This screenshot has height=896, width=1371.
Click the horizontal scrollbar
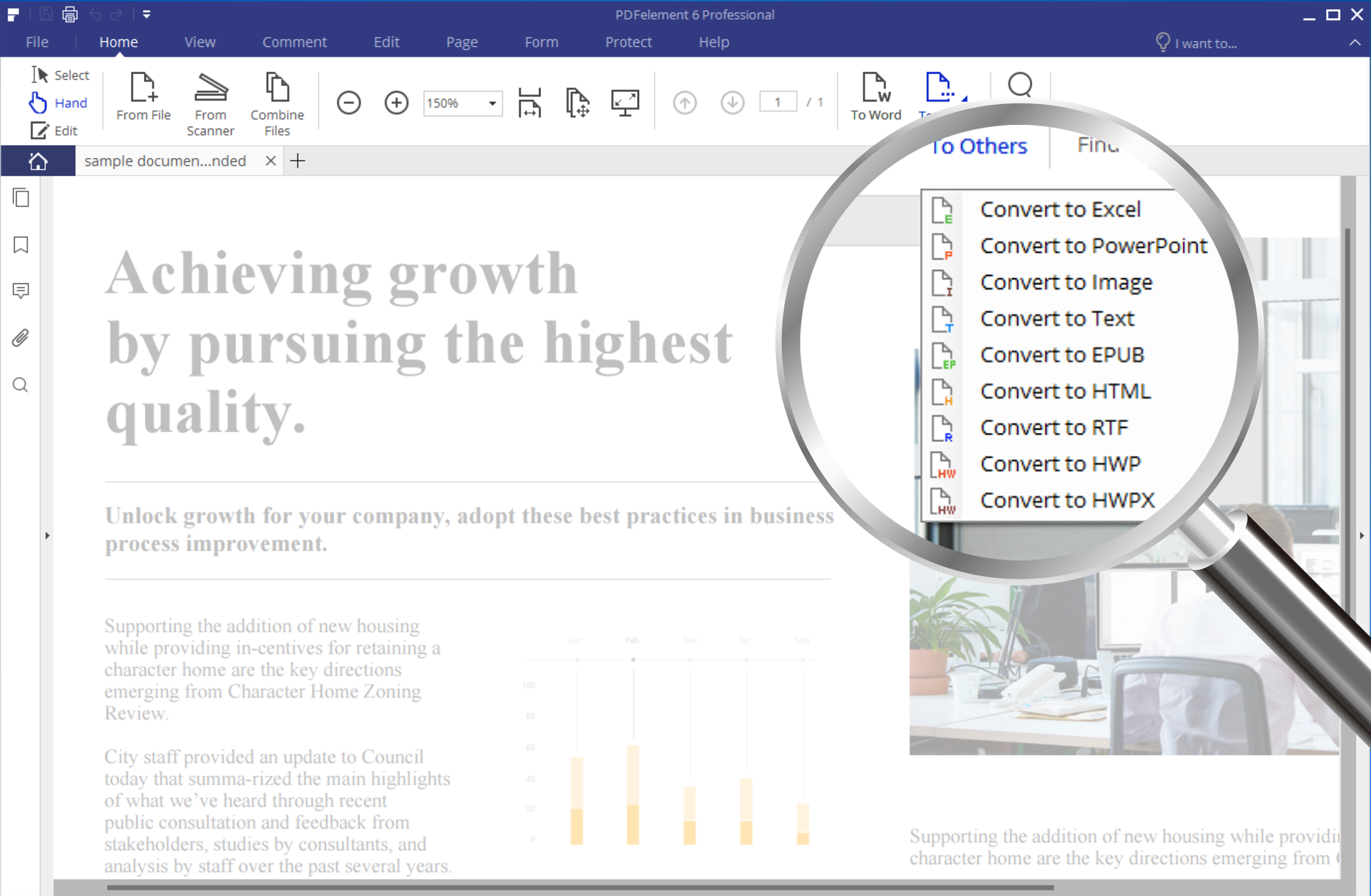580,887
